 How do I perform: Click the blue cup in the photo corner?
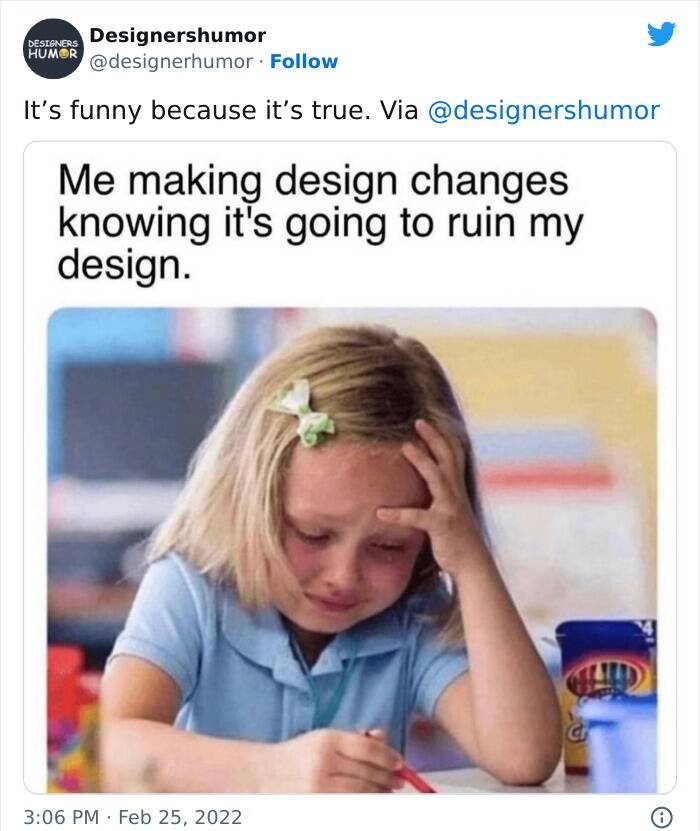[620, 743]
